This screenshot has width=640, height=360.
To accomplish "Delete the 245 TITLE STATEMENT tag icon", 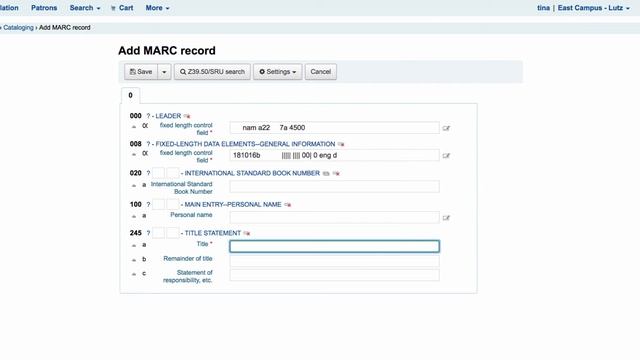I will tap(247, 233).
